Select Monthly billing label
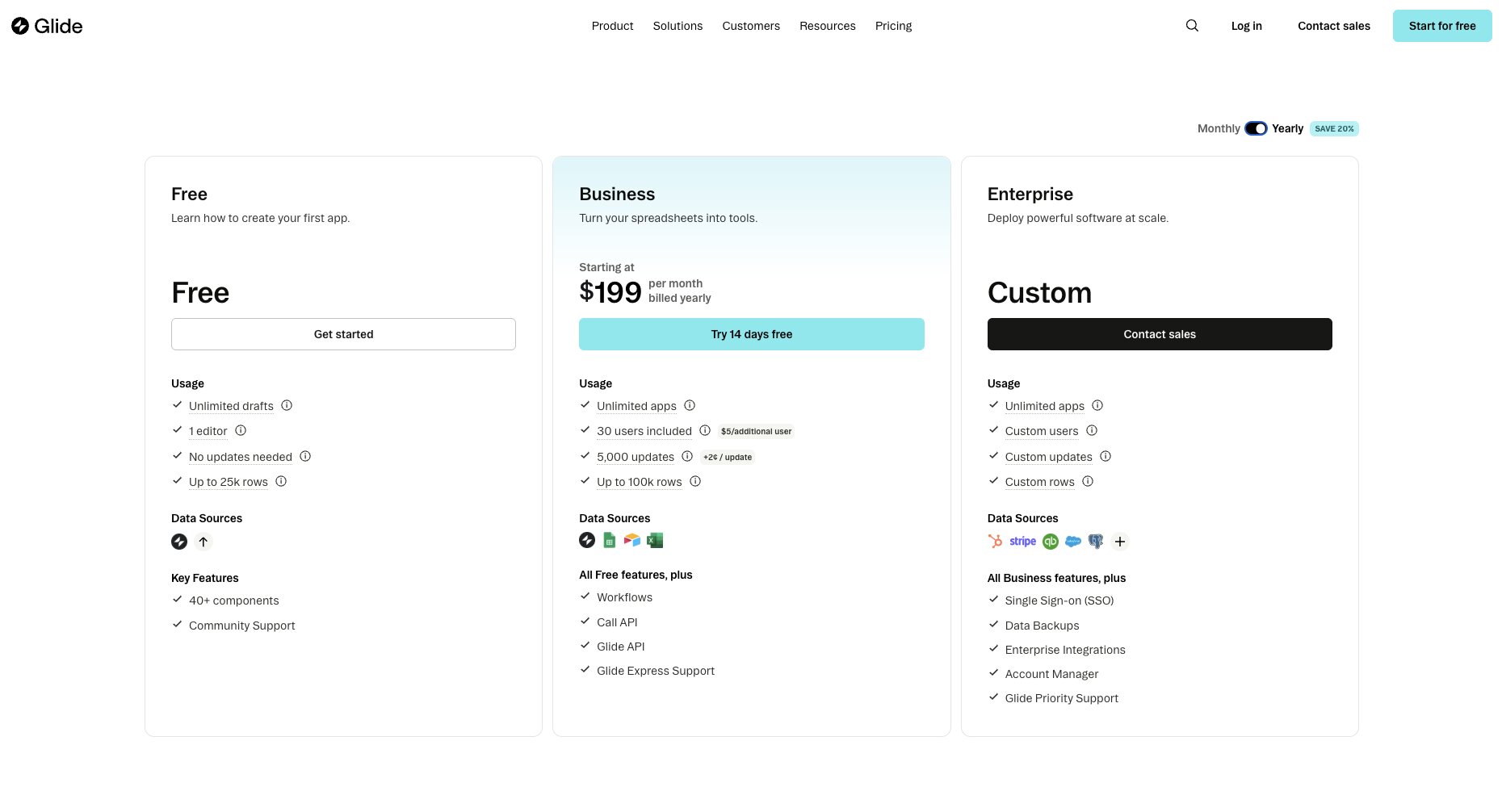Image resolution: width=1502 pixels, height=812 pixels. tap(1219, 128)
